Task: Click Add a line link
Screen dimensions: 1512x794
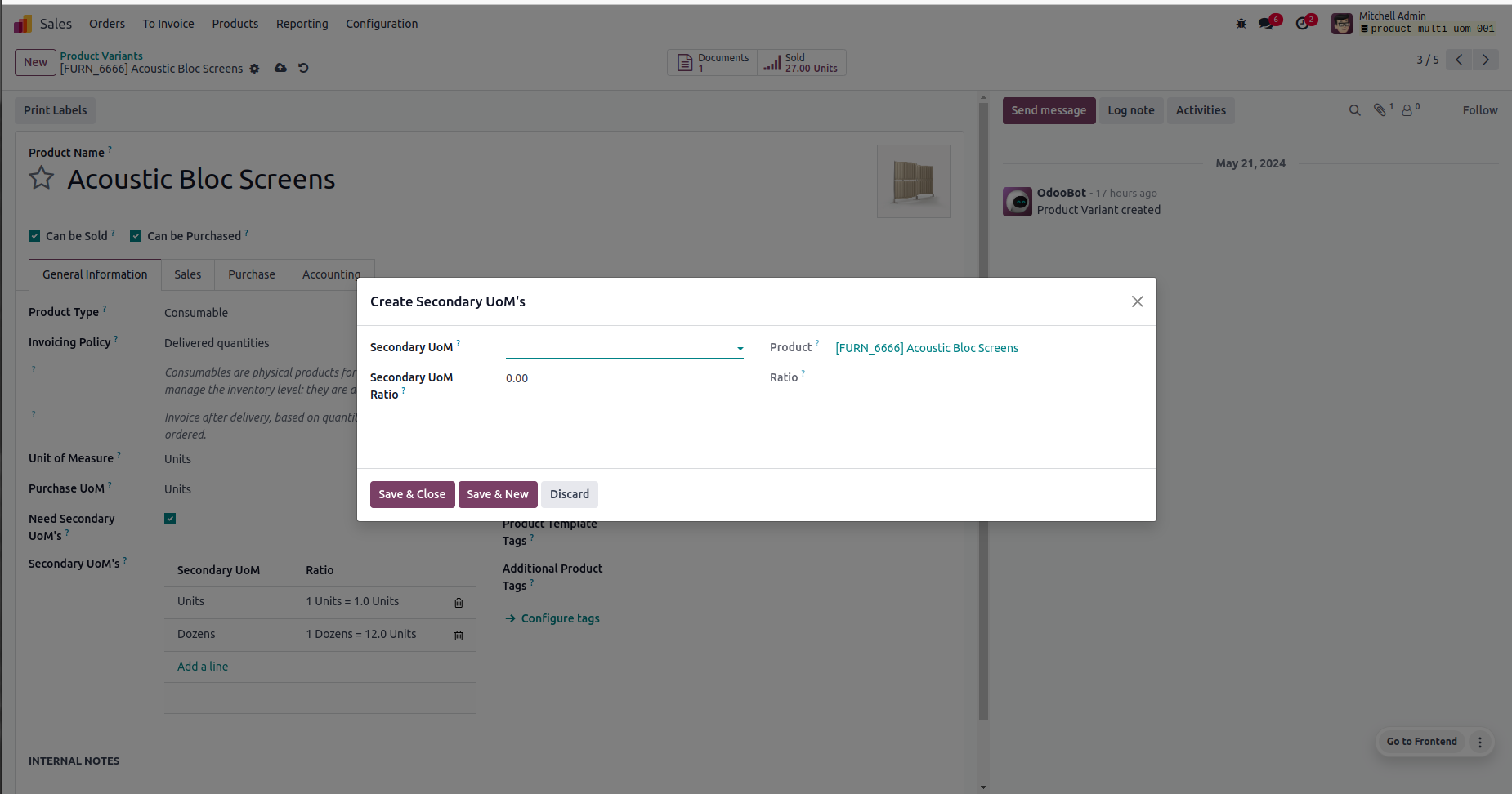Action: tap(203, 667)
